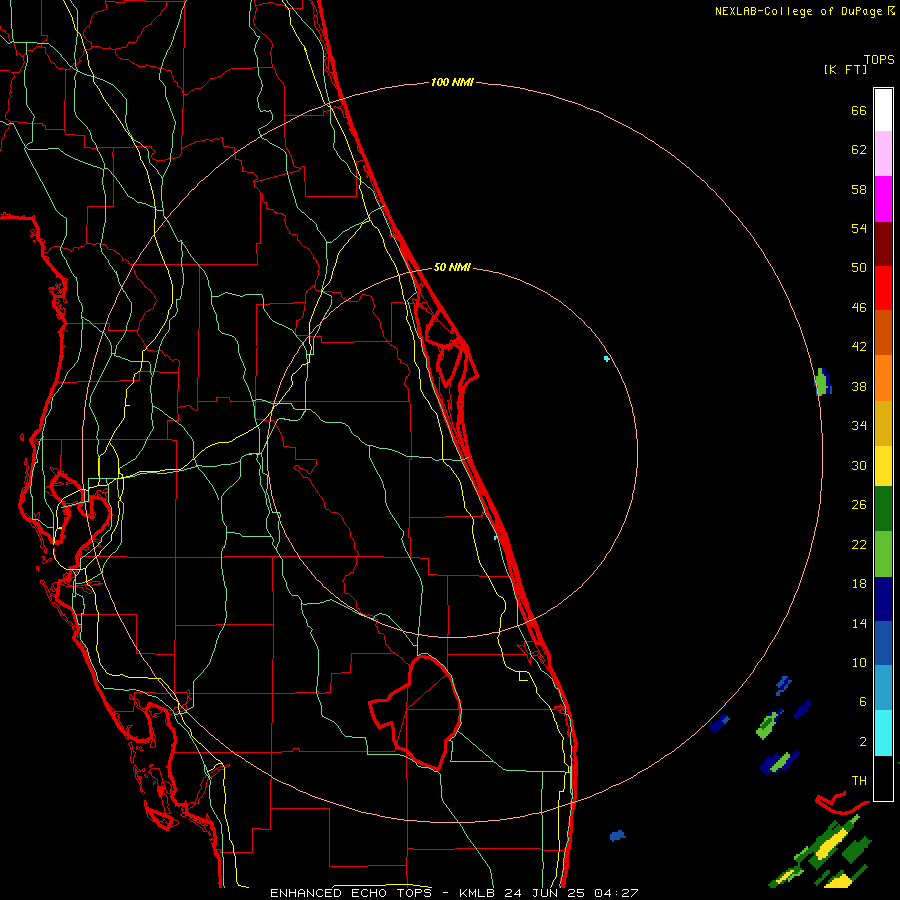Click the 58 legend value

coord(859,189)
